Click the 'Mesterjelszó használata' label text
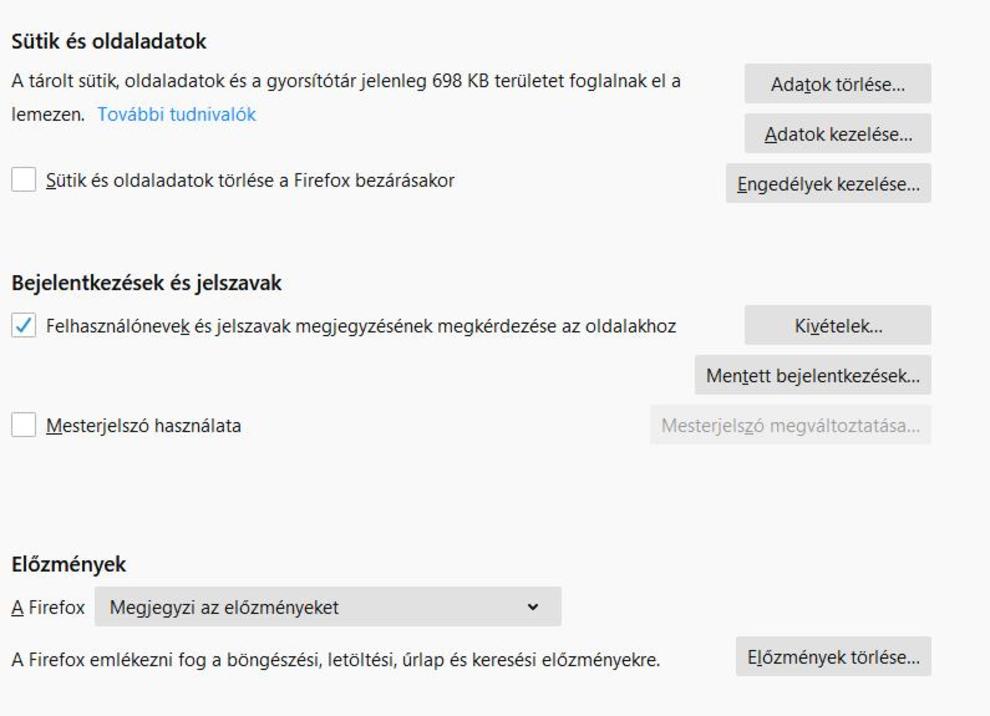Screen dimensions: 990x716 coord(143,426)
